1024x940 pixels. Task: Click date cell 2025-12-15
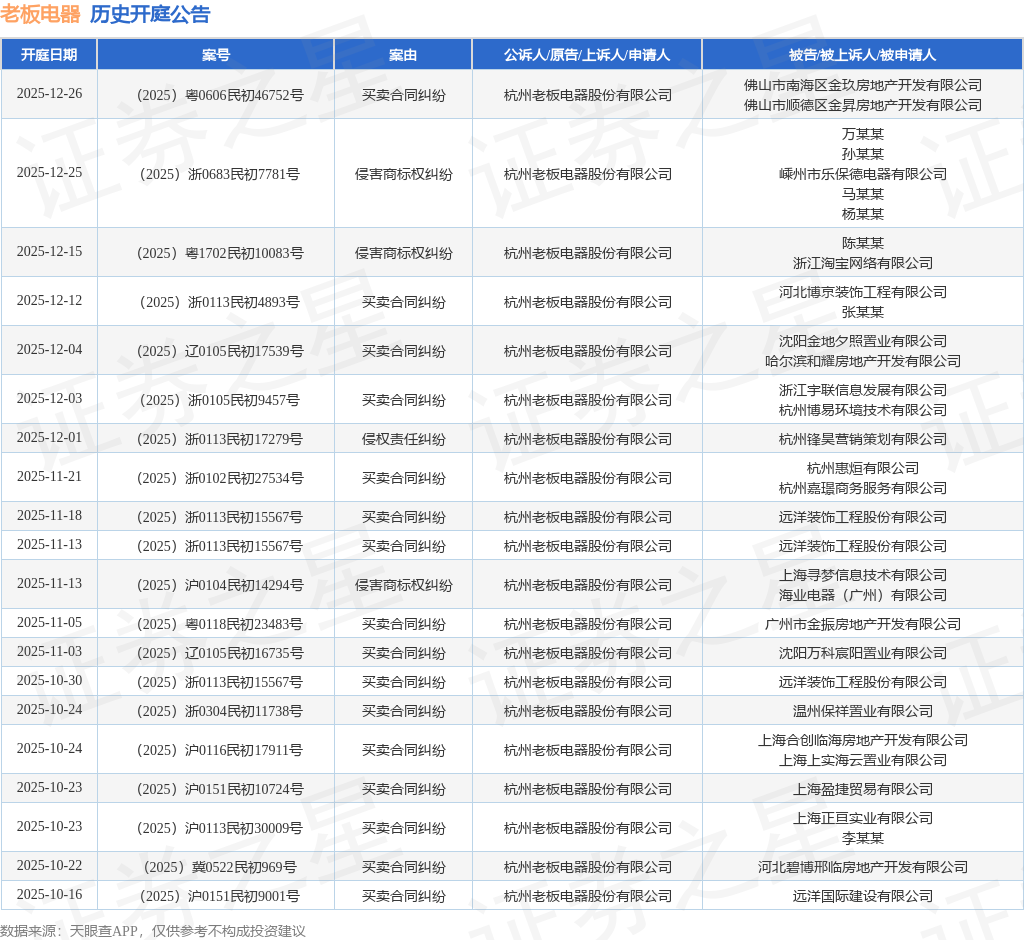click(x=50, y=251)
